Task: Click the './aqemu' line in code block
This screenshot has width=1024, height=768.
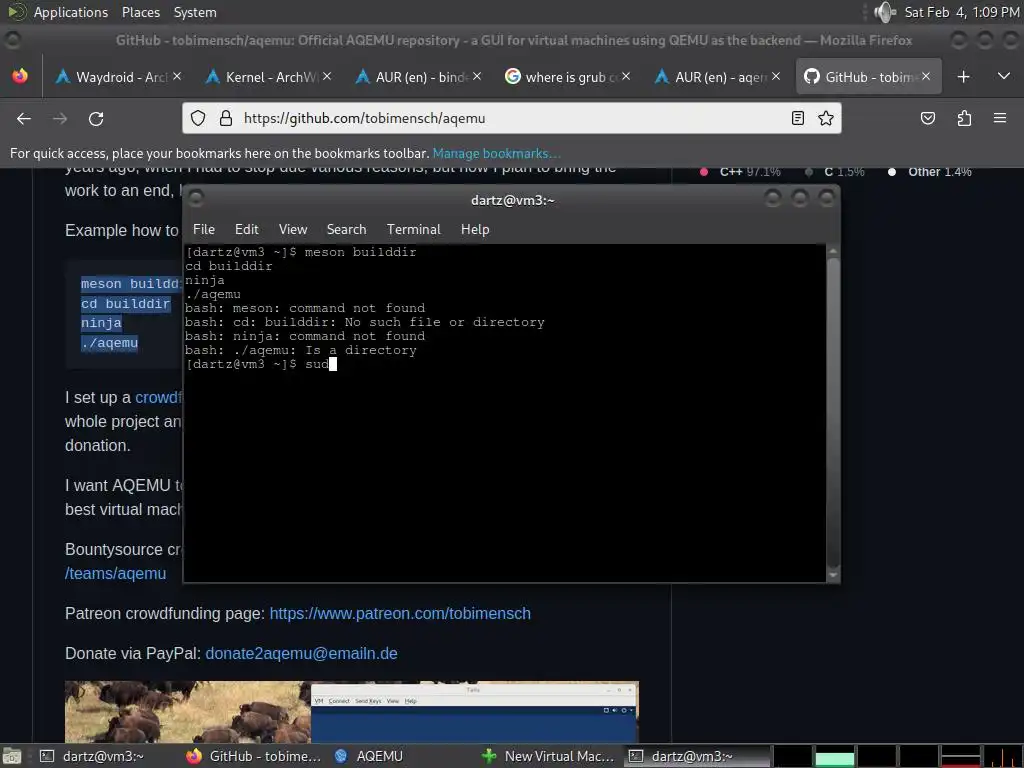Action: [x=109, y=343]
